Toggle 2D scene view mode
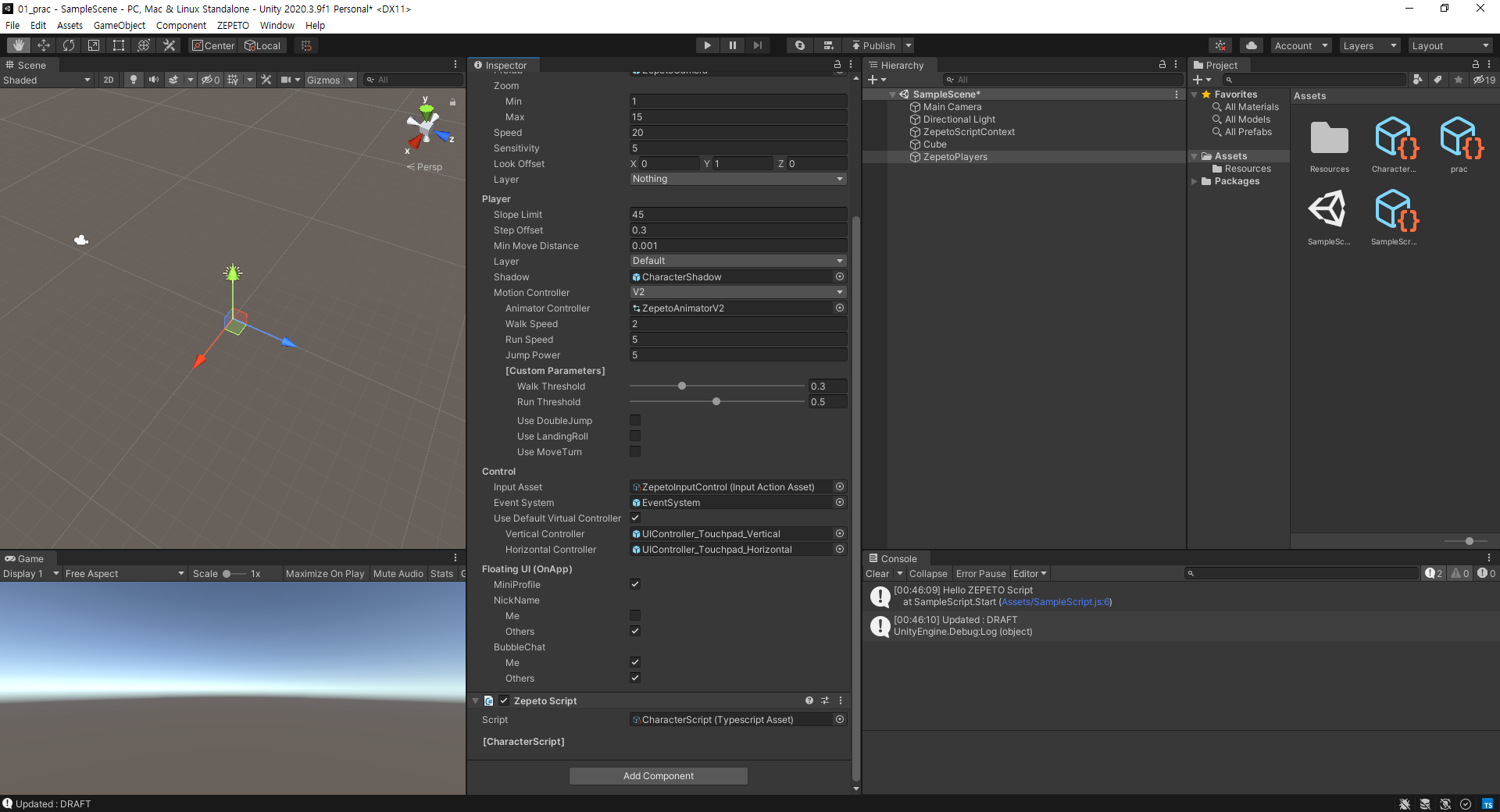The width and height of the screenshot is (1500, 812). (x=109, y=80)
